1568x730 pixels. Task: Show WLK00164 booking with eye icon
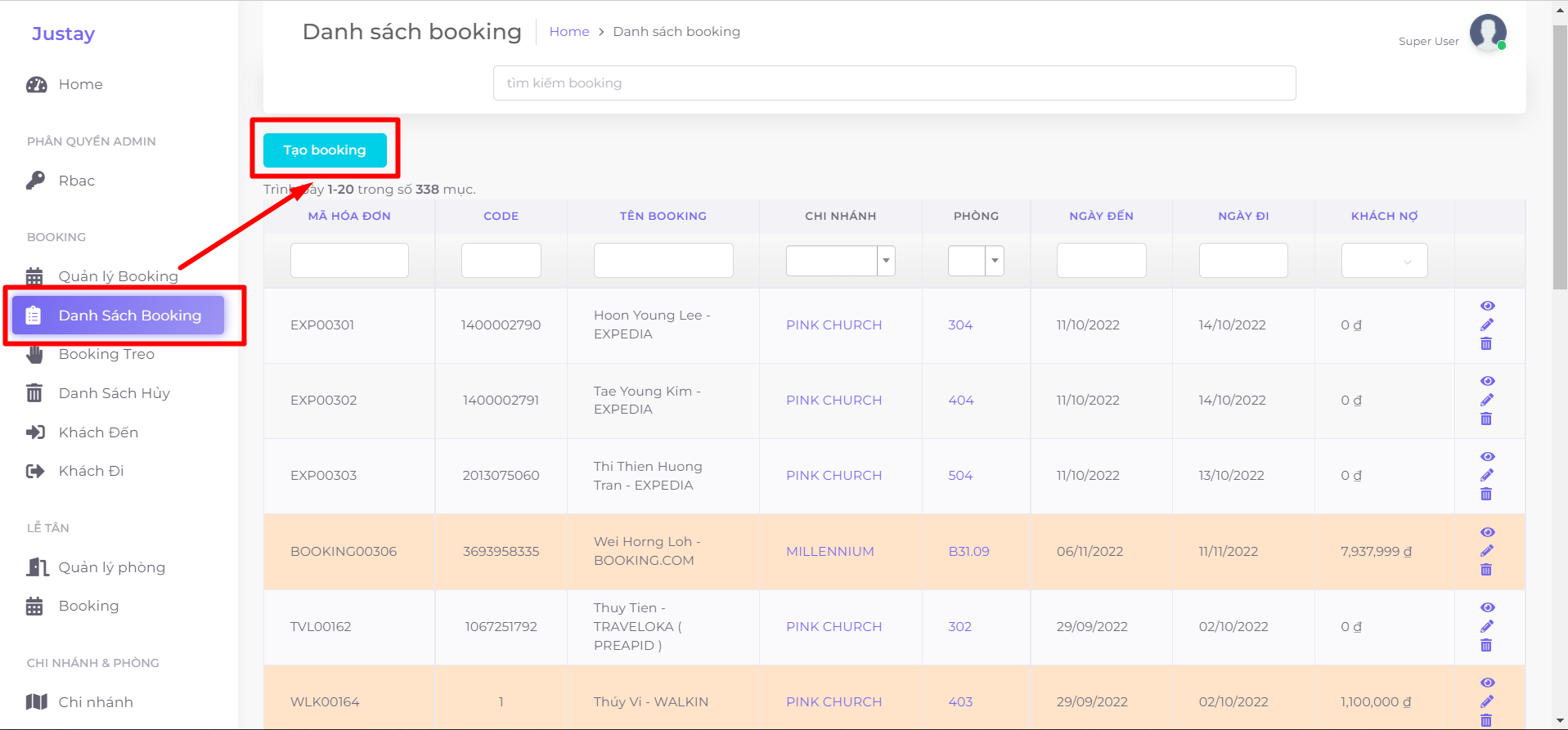click(1487, 683)
